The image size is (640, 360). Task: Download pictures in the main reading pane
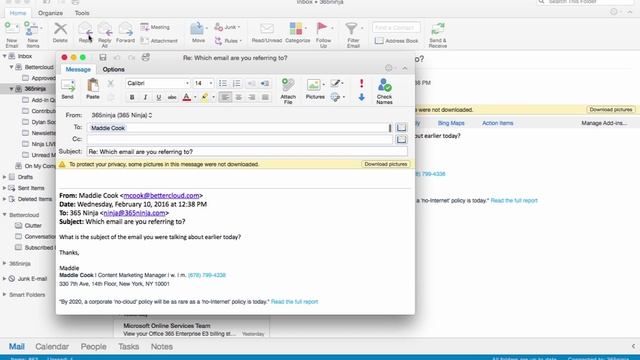611,109
